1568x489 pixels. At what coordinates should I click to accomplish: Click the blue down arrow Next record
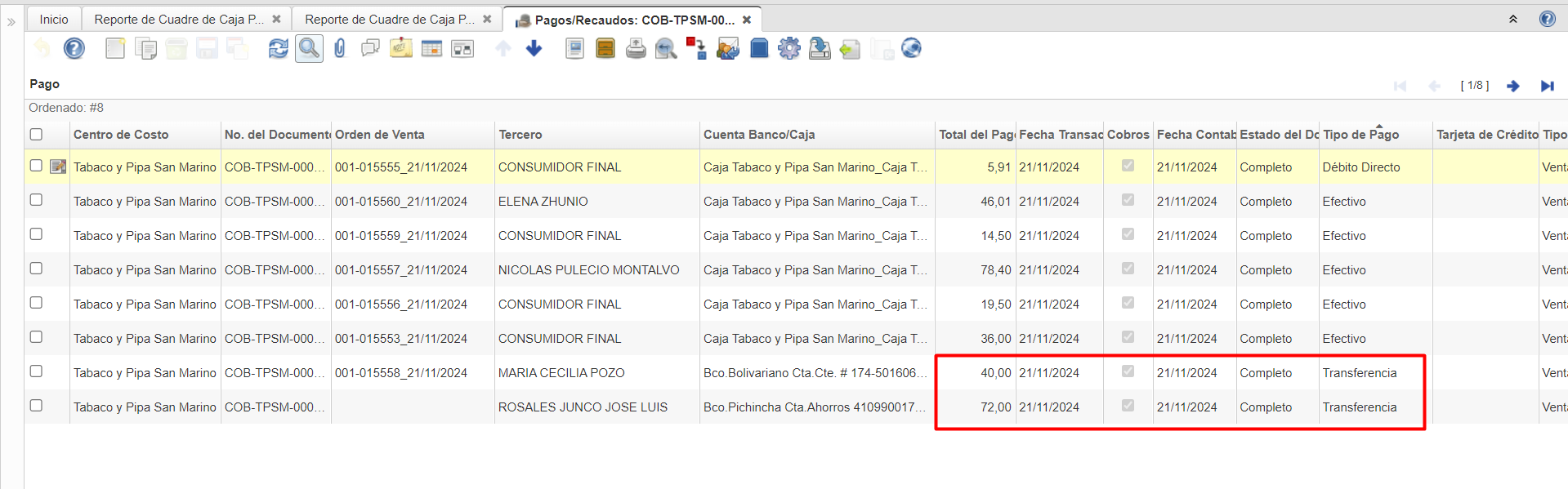pos(534,49)
